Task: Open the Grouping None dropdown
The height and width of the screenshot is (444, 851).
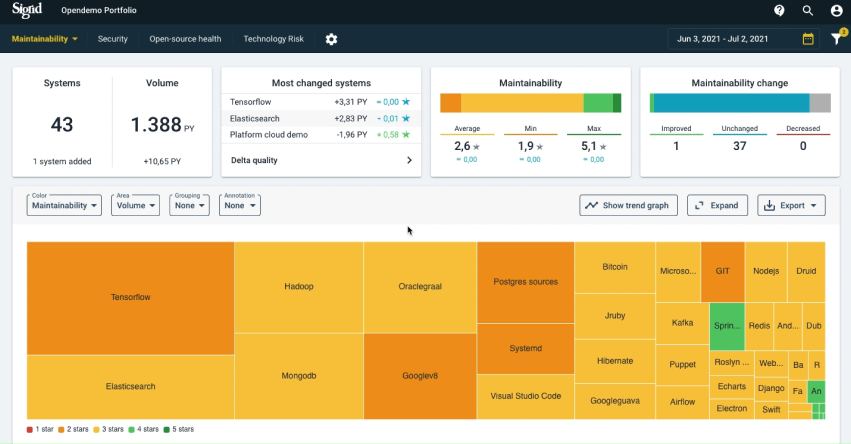Action: tap(189, 205)
